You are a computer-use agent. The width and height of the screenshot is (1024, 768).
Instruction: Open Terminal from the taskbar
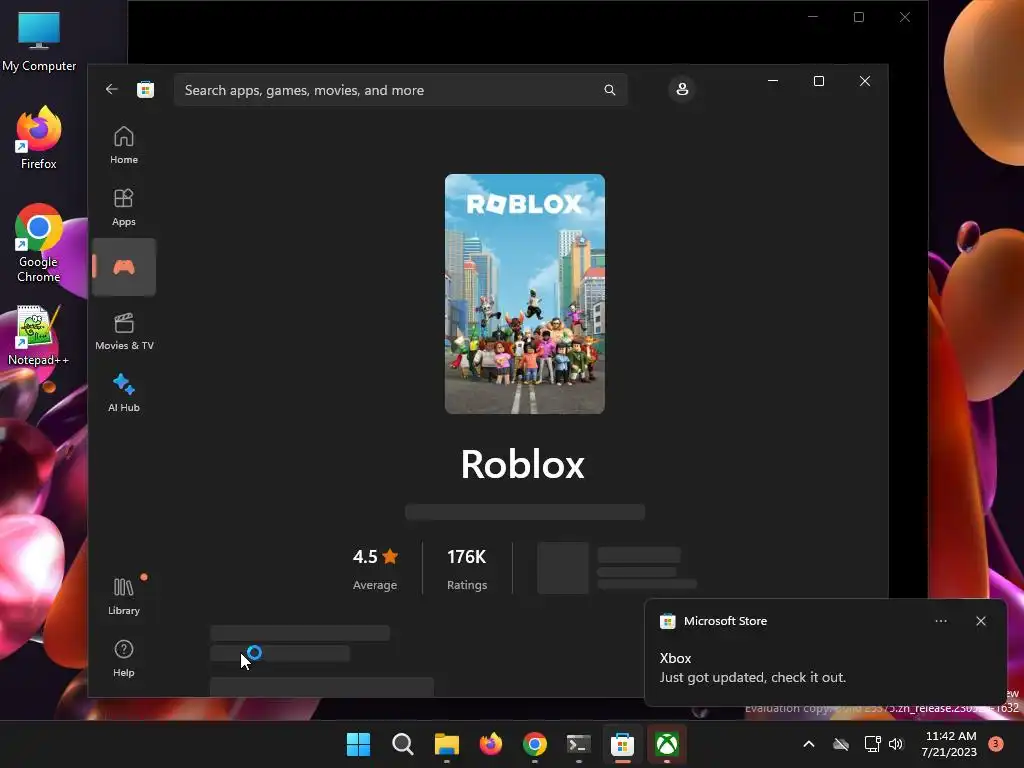point(579,744)
